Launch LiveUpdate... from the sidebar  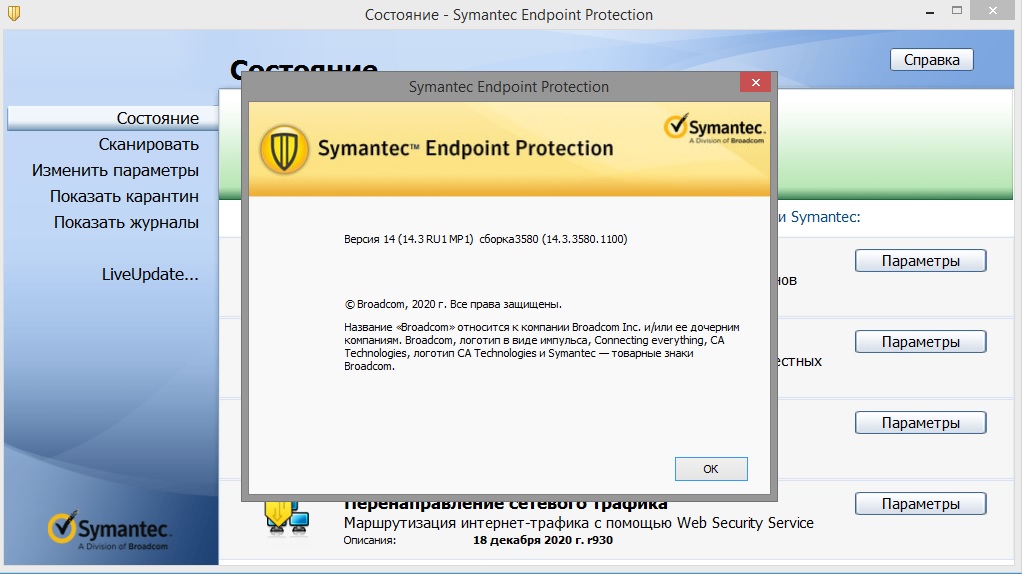pos(150,274)
